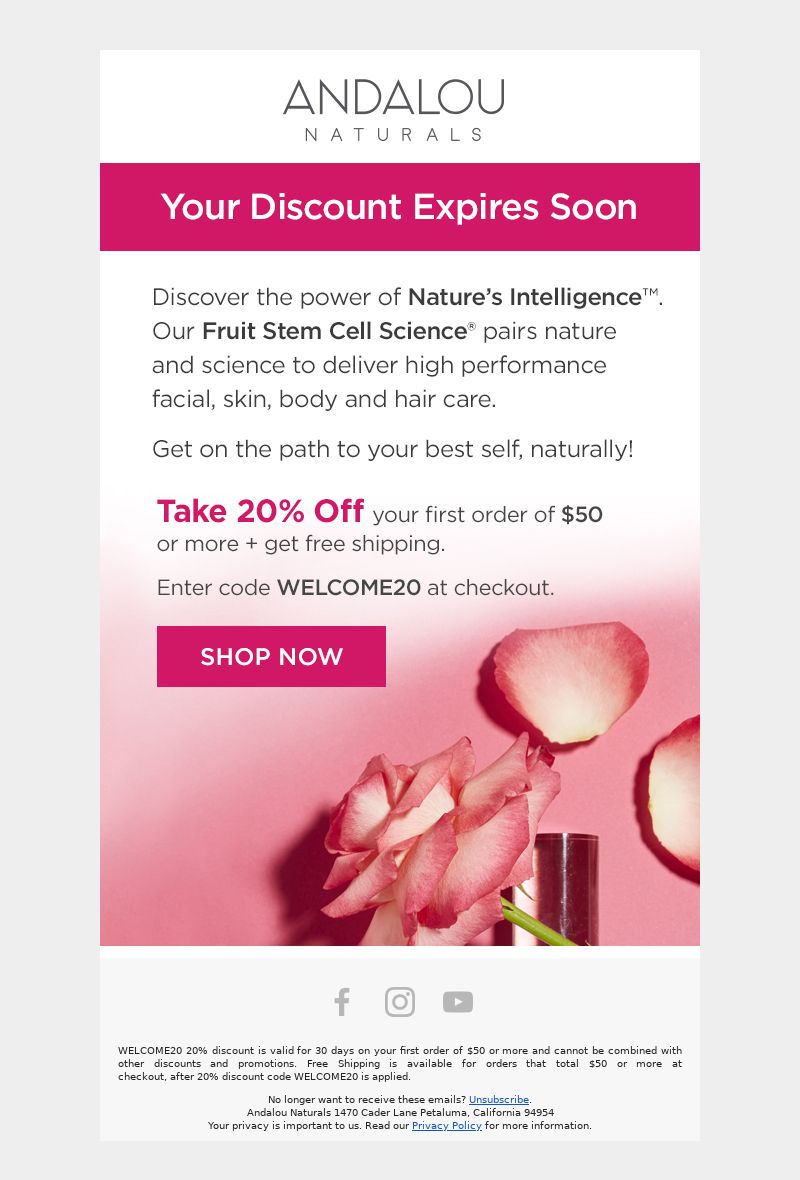
Task: Click the WELCOME20 code in checkout line
Action: (x=348, y=588)
